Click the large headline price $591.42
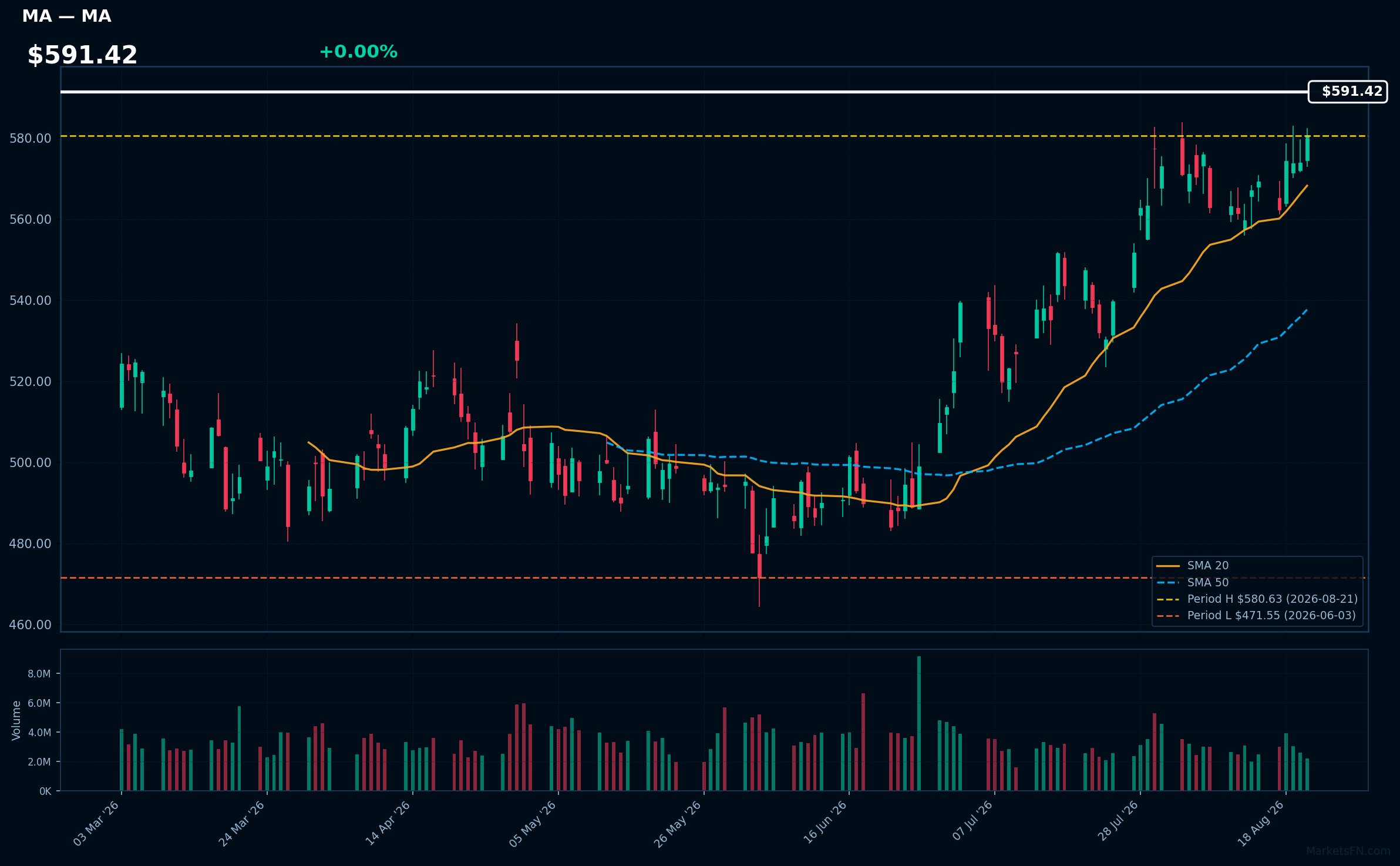 coord(82,55)
